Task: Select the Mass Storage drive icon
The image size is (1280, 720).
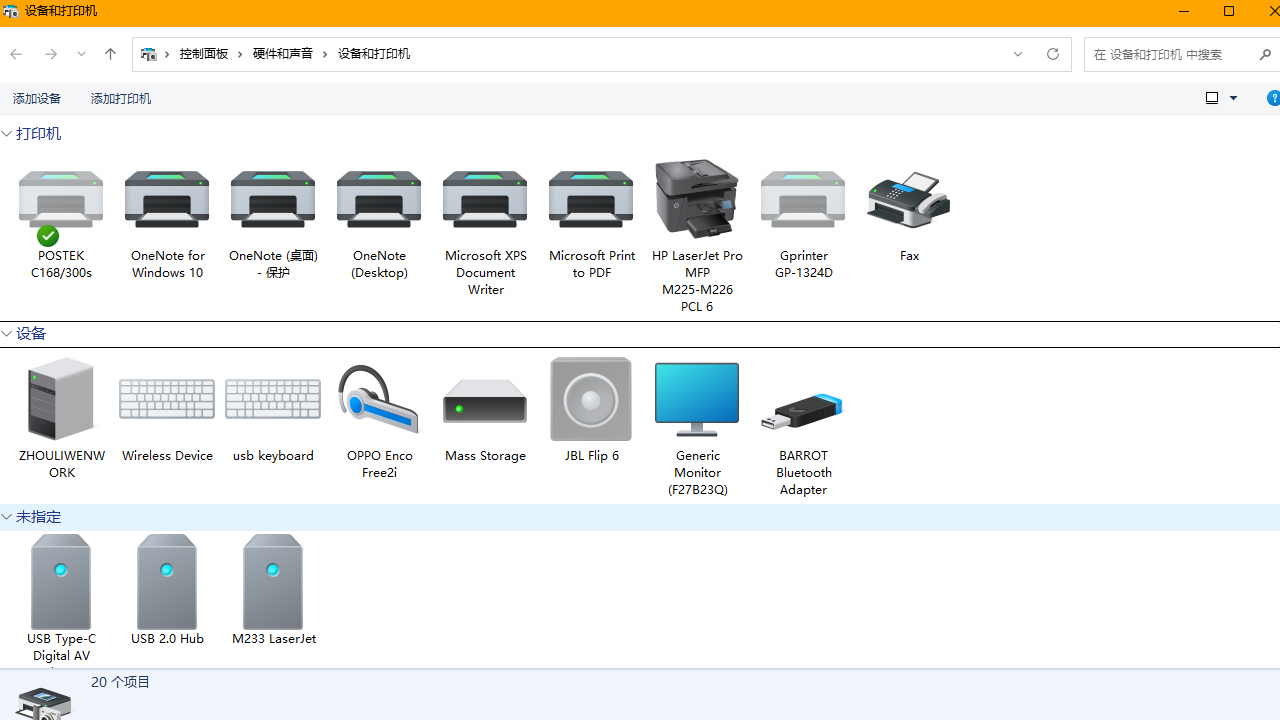Action: point(485,400)
